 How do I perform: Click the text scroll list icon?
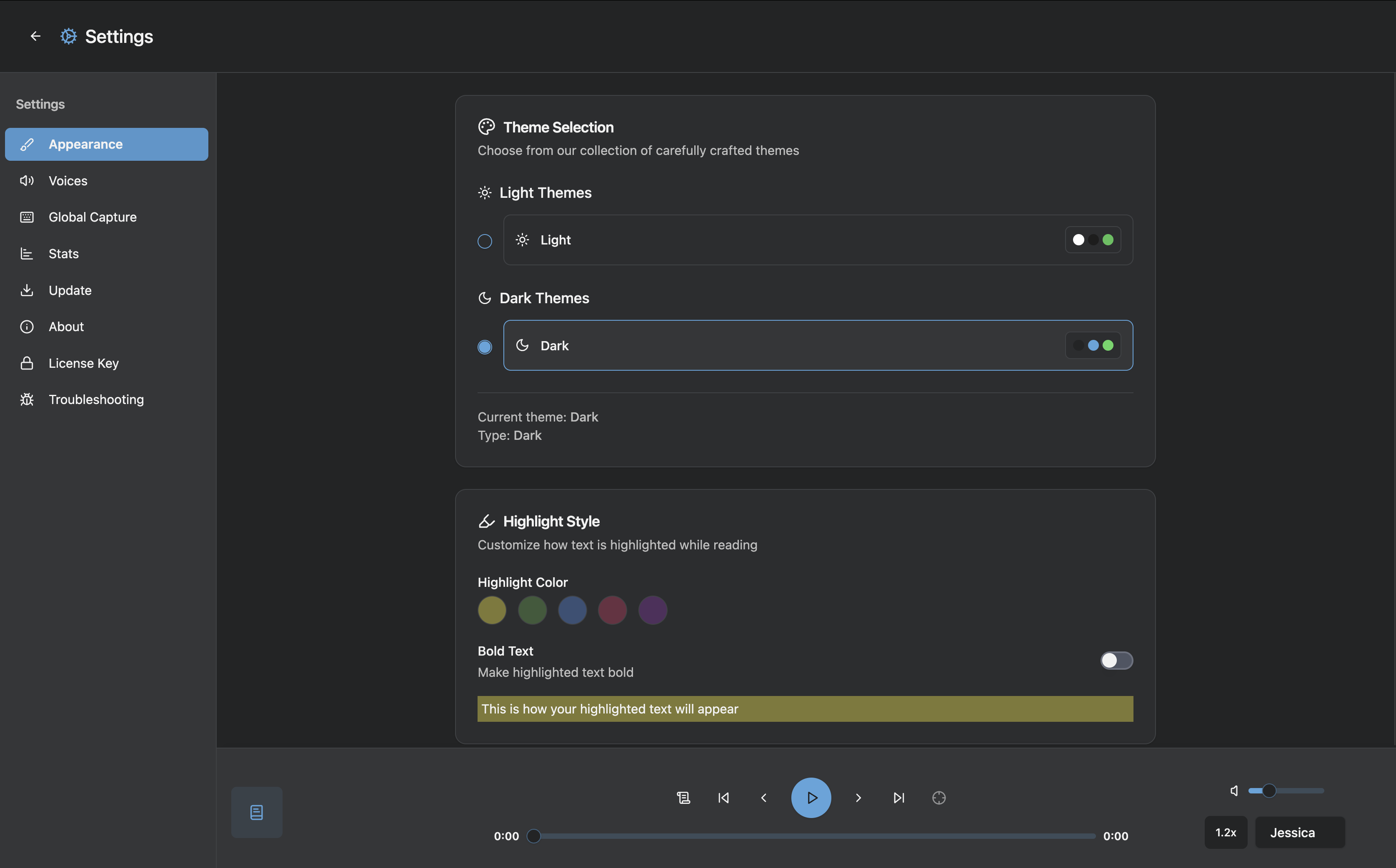coord(683,797)
